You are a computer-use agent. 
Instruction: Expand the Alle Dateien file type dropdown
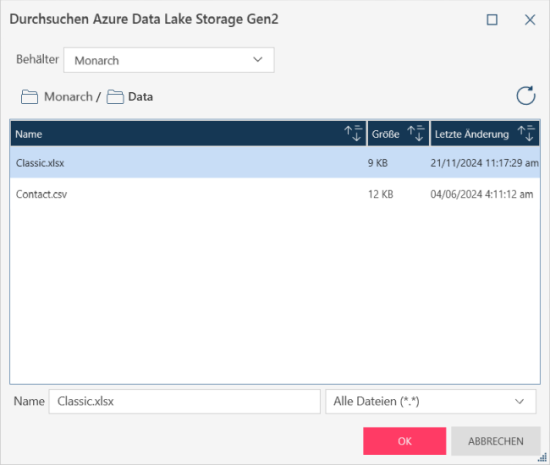[x=431, y=401]
